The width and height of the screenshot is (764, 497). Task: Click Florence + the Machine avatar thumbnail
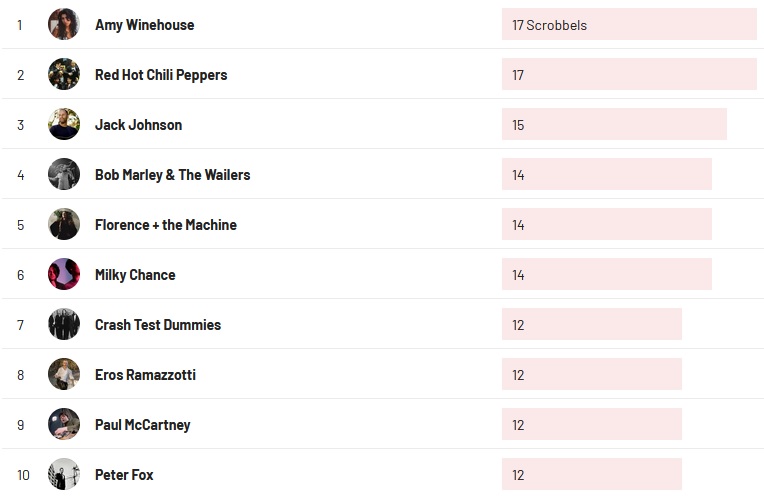point(64,224)
